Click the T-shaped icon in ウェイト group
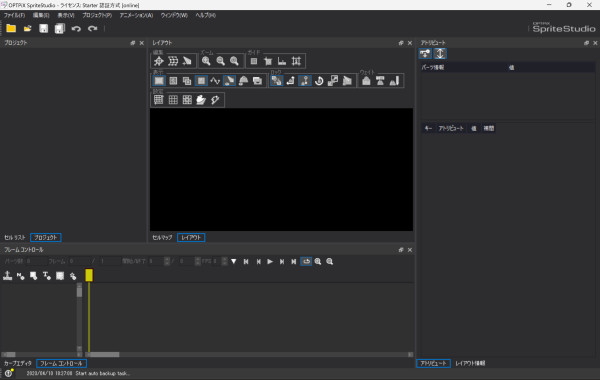 click(x=380, y=81)
